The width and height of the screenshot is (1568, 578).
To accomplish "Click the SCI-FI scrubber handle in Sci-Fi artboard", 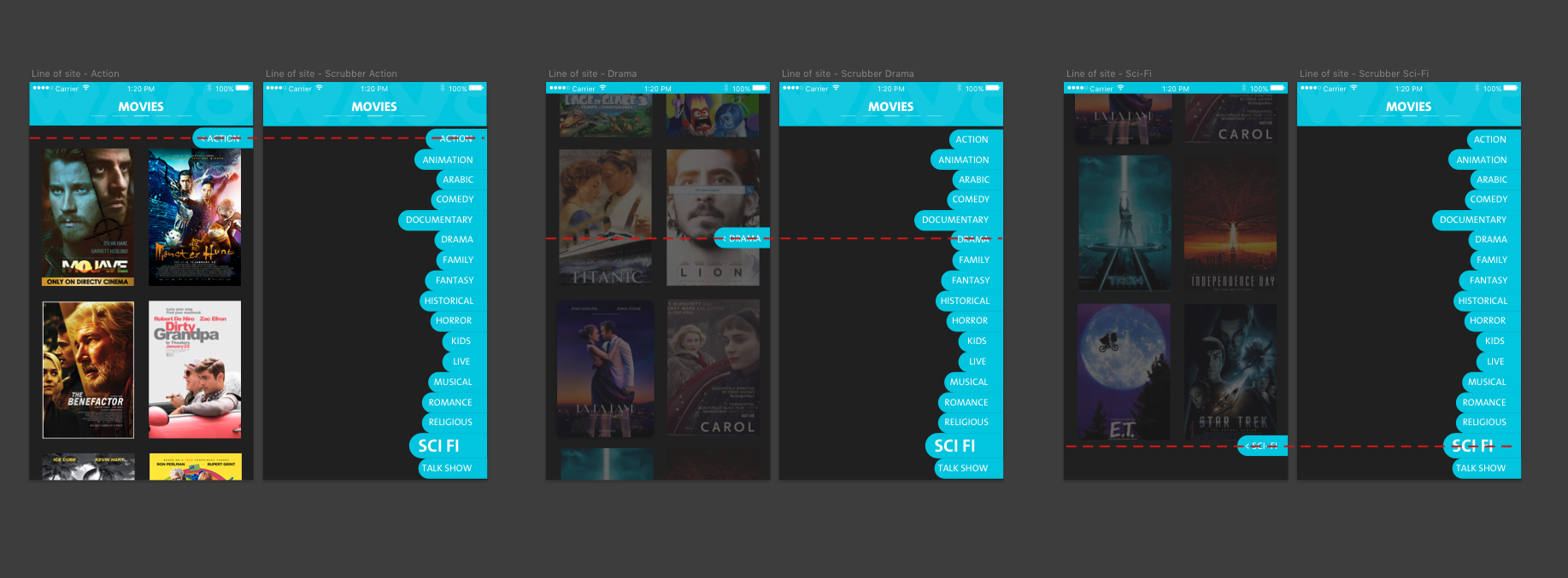I will (x=1262, y=446).
